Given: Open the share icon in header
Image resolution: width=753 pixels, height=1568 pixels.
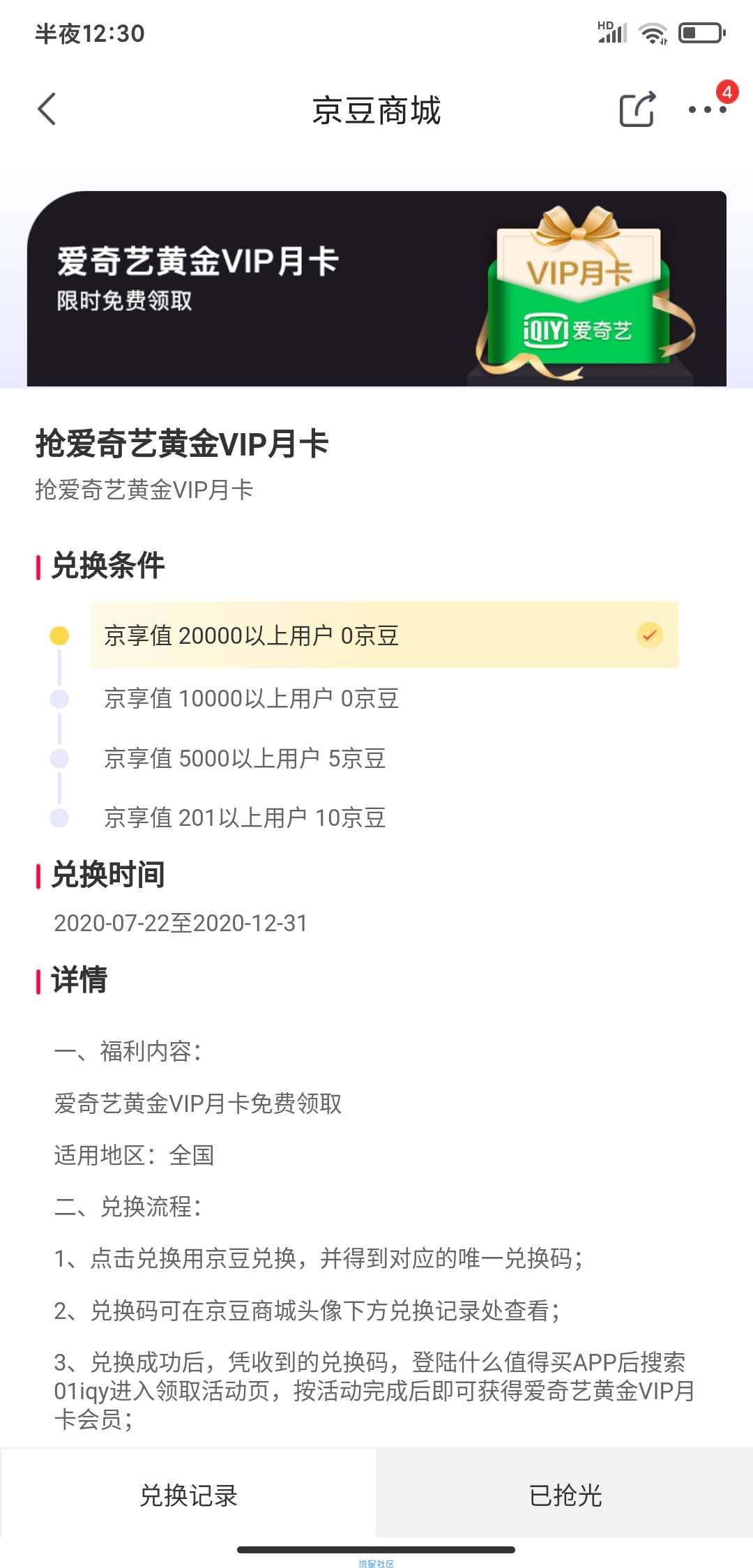Looking at the screenshot, I should click(637, 110).
